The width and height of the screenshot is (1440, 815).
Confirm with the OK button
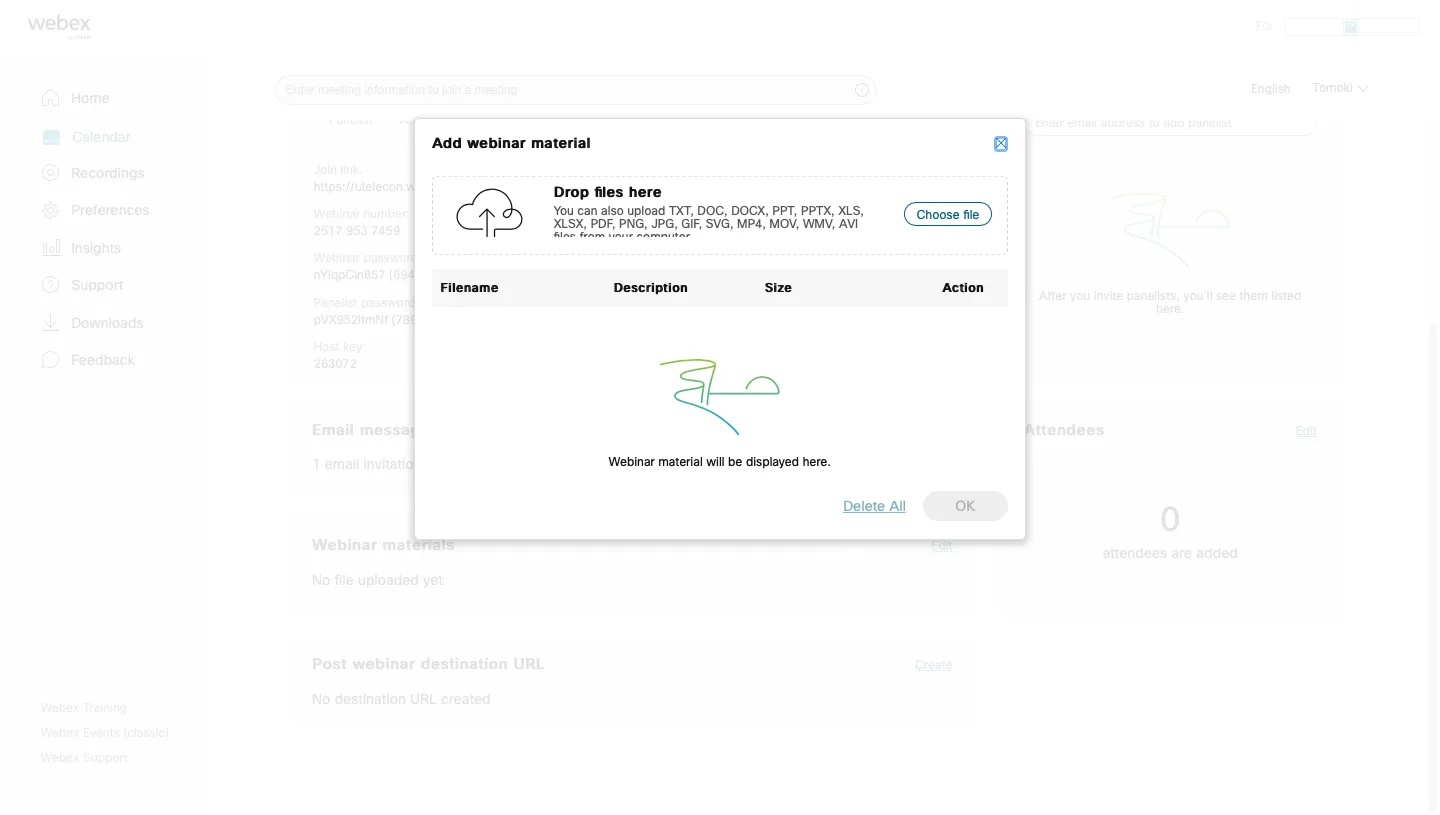(964, 506)
